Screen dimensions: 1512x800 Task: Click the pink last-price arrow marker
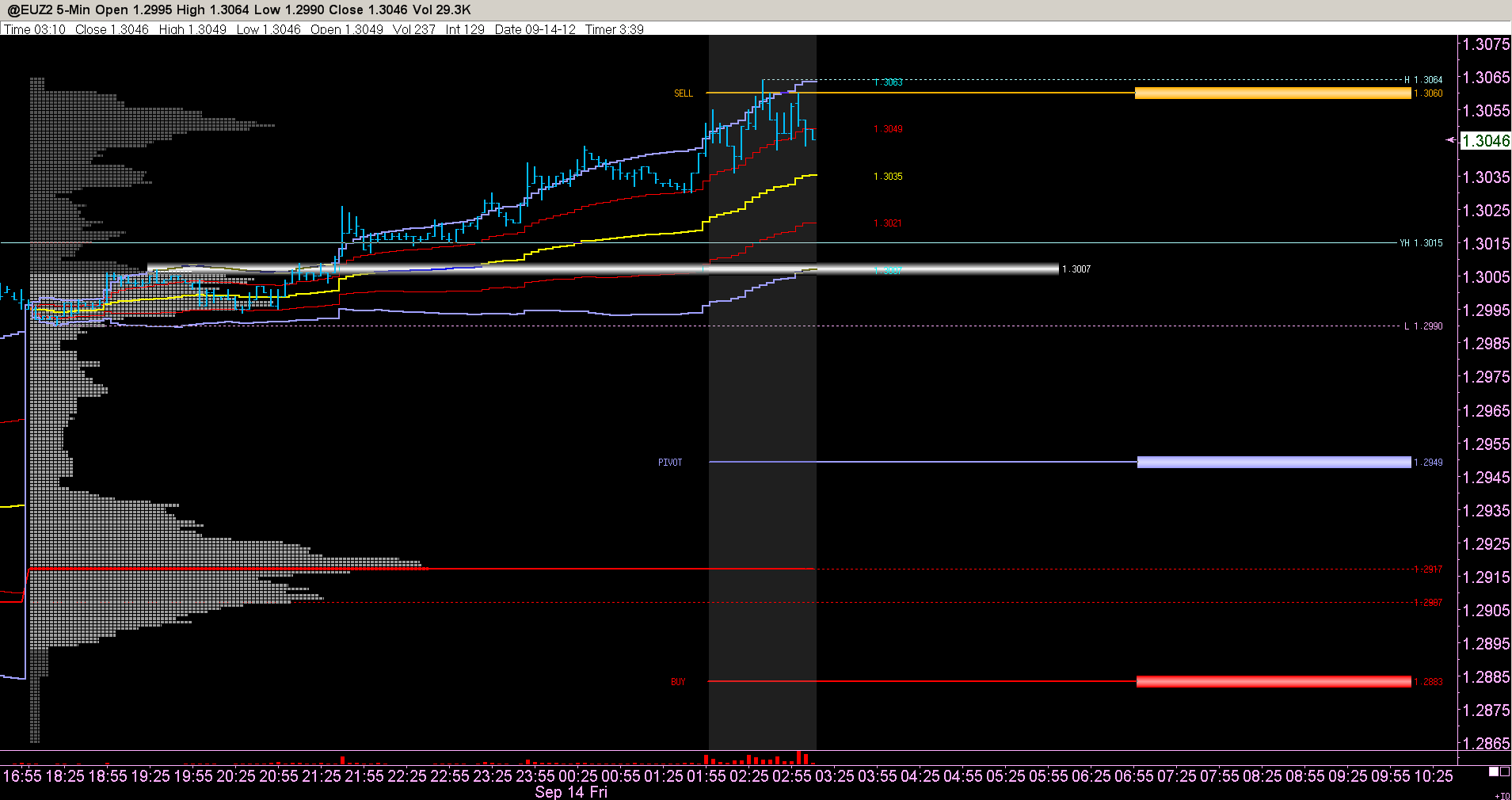(1451, 140)
